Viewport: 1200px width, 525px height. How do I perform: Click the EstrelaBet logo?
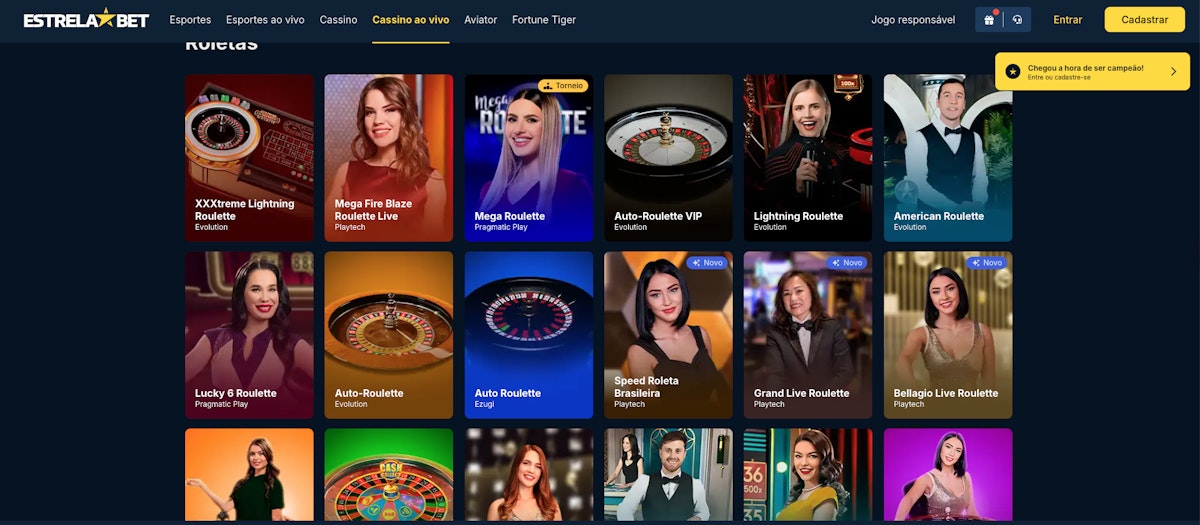coord(86,19)
